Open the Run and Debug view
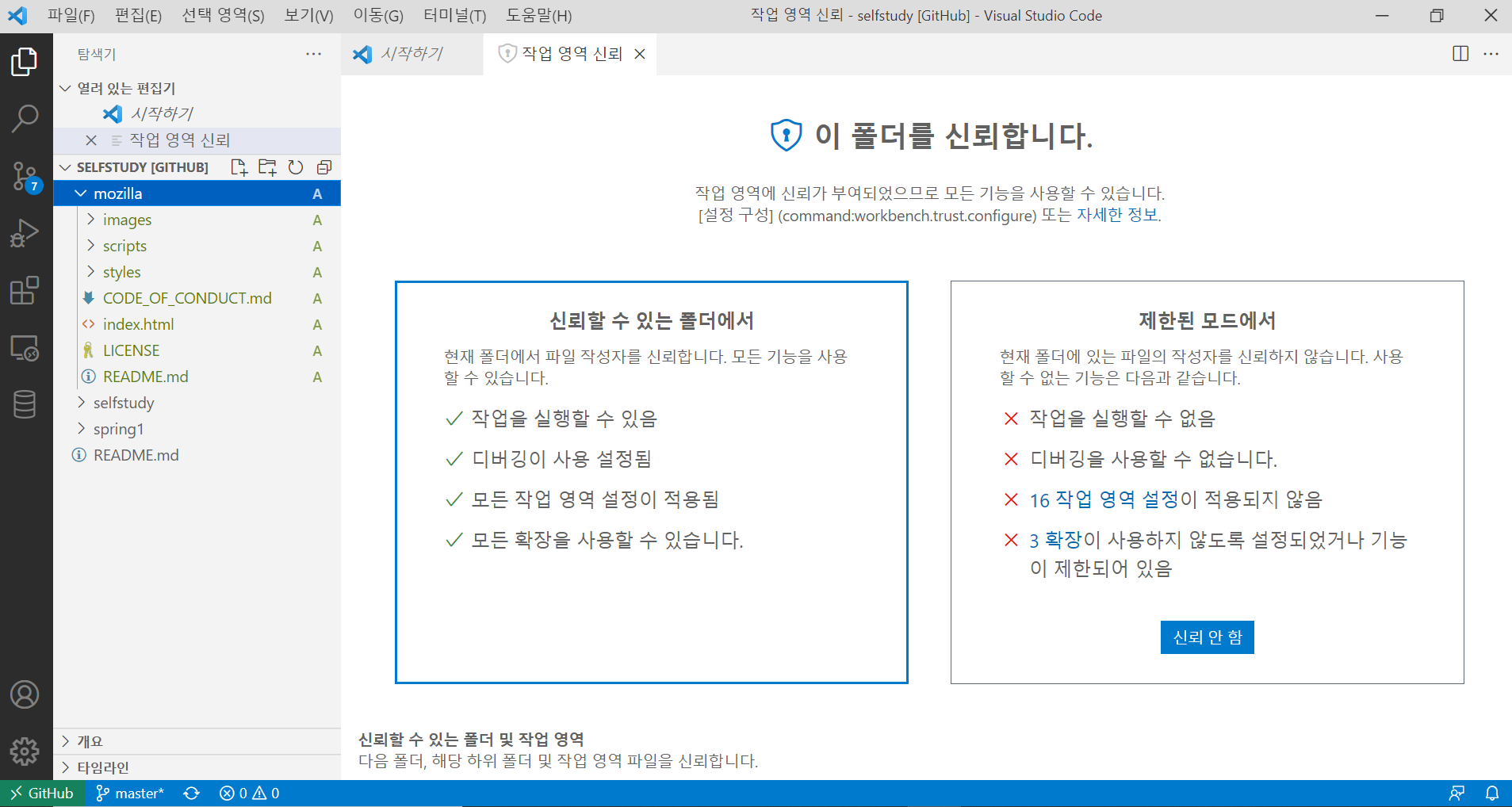Image resolution: width=1512 pixels, height=807 pixels. [25, 234]
